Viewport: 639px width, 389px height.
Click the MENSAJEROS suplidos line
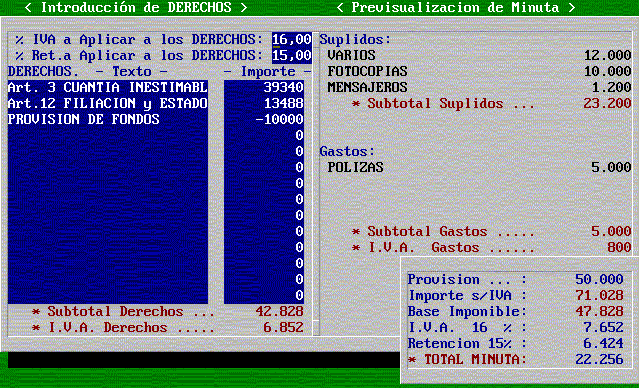coord(479,87)
